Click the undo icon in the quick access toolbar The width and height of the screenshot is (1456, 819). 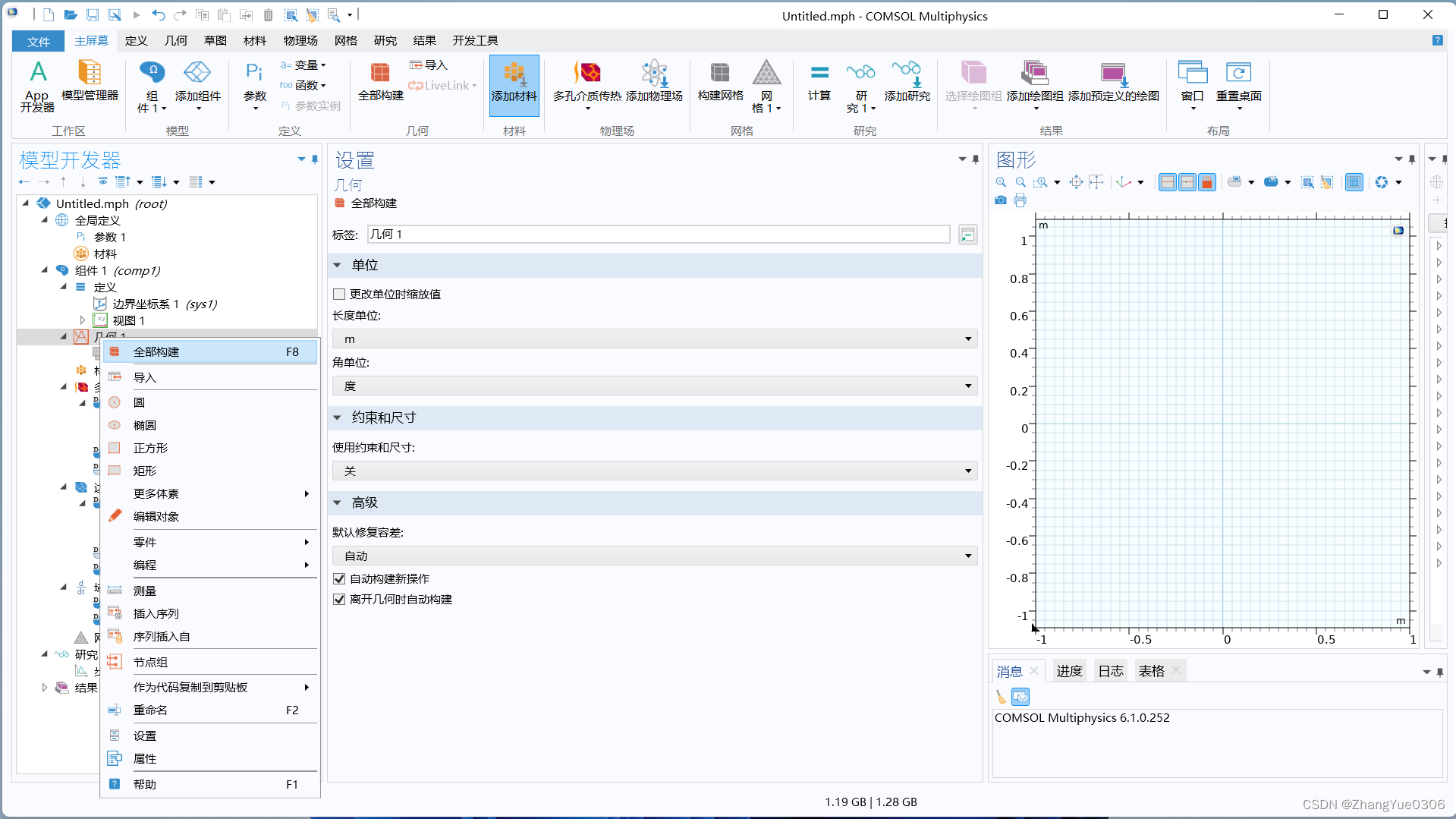158,15
